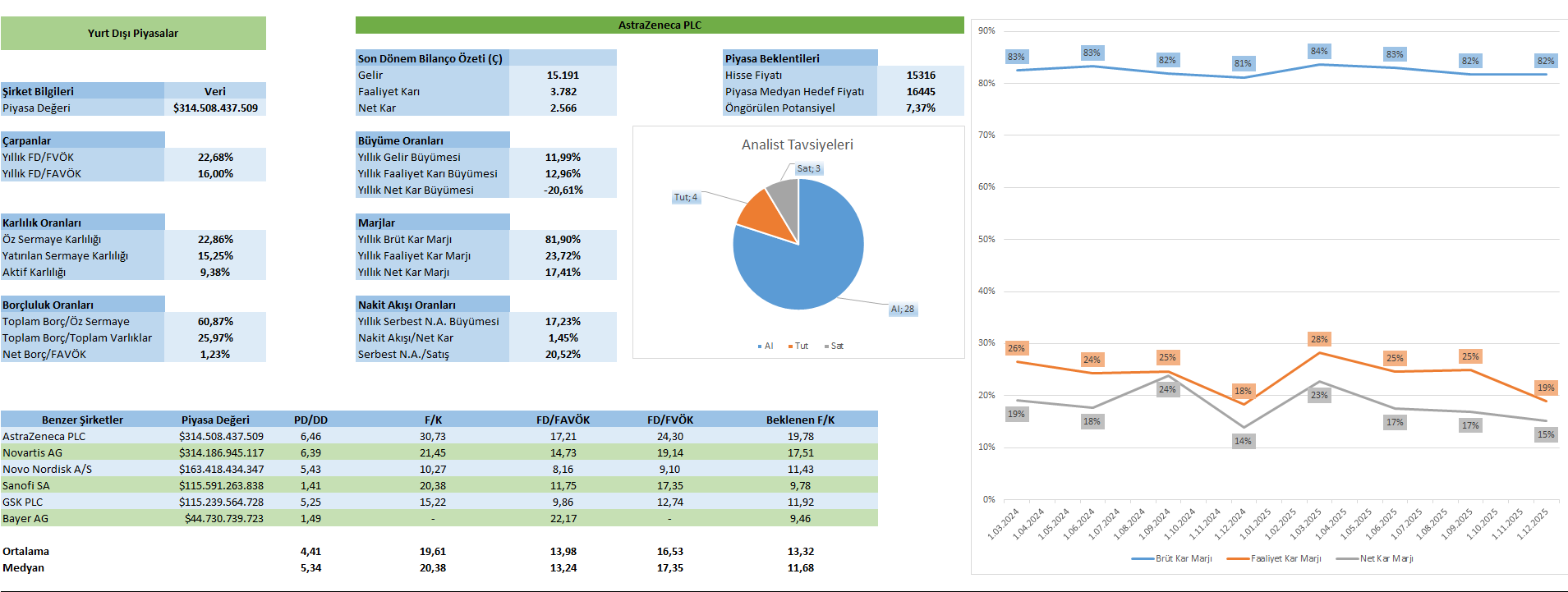1568x592 pixels.
Task: Select the AstraZeneca PLC green title banner
Action: pos(659,25)
